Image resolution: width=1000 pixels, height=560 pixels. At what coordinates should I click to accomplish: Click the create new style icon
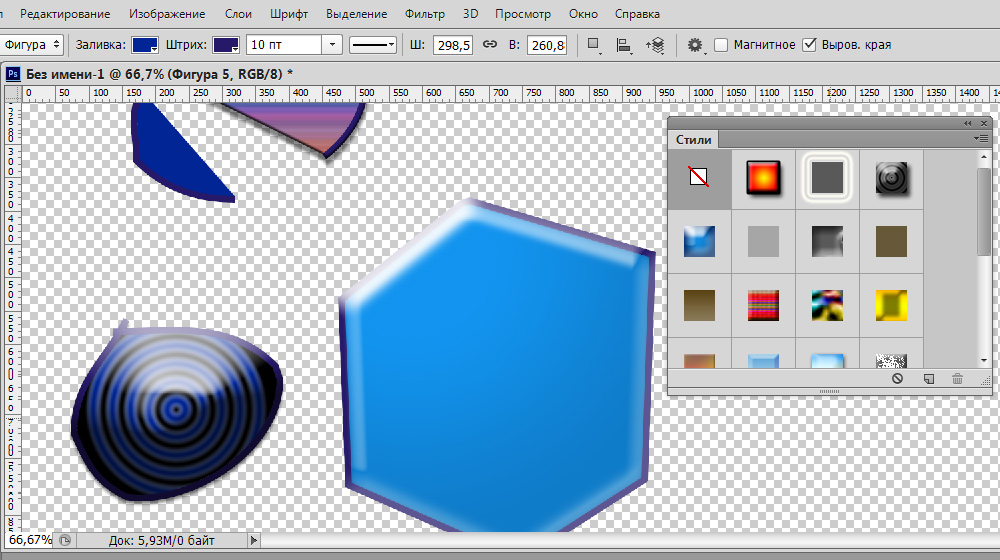point(928,379)
